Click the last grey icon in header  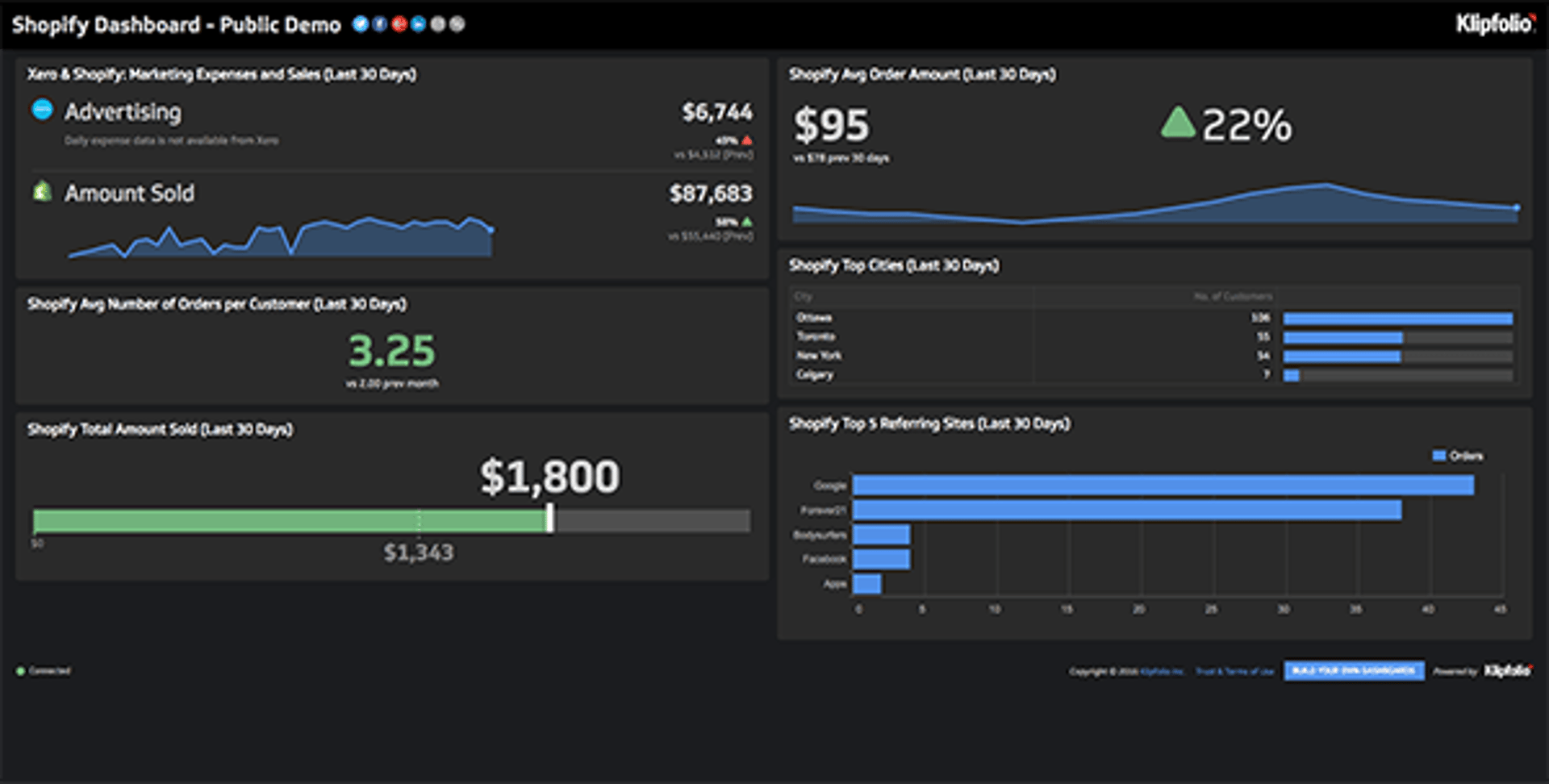[457, 24]
